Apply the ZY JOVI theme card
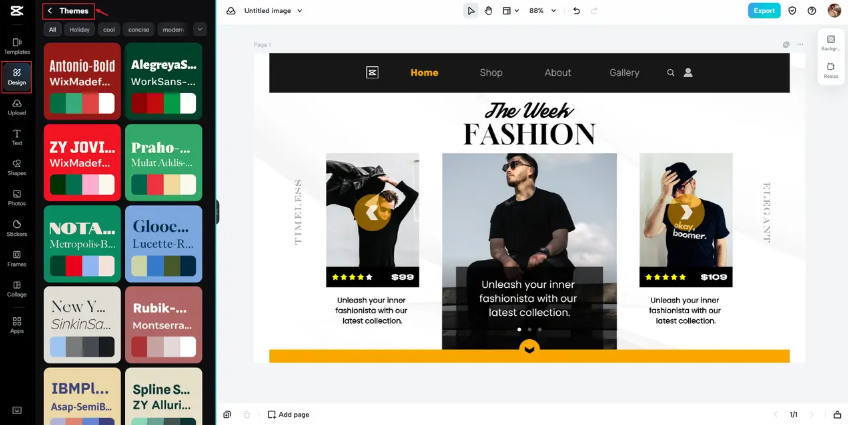The width and height of the screenshot is (848, 425). click(x=82, y=162)
